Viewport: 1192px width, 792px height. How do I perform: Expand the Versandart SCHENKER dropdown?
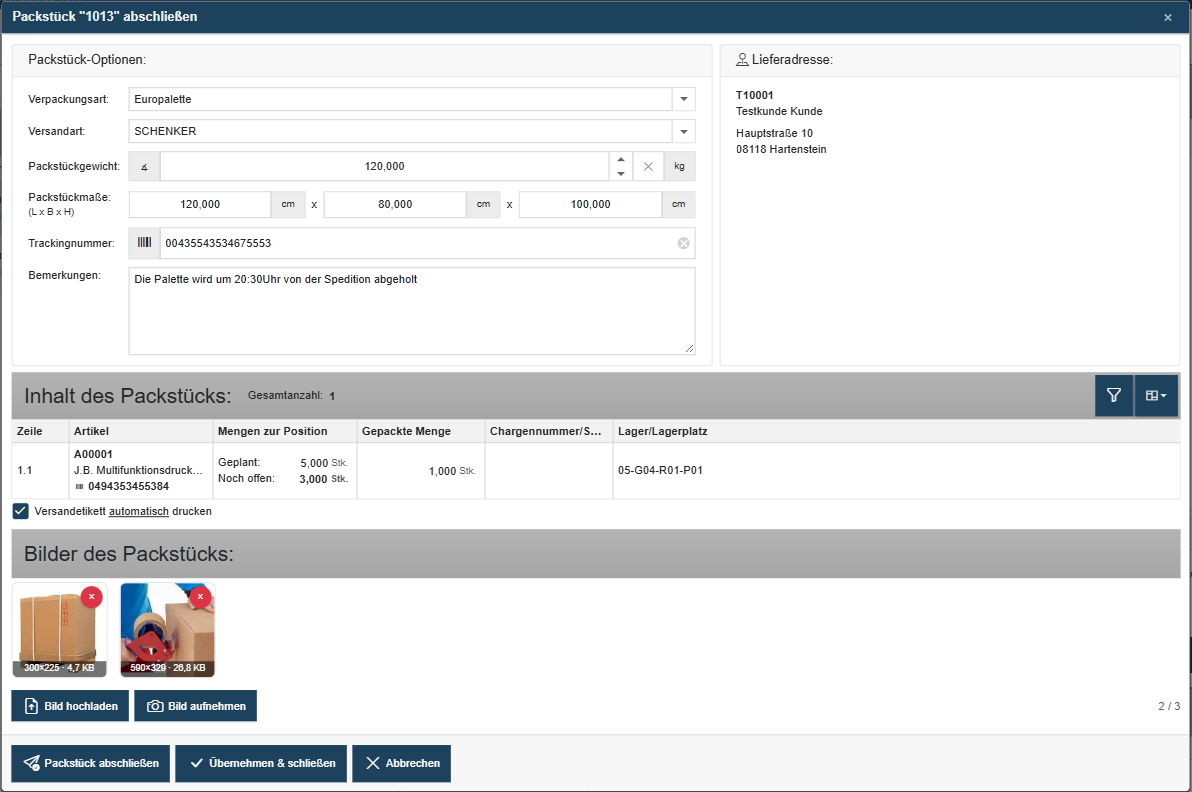[x=683, y=131]
